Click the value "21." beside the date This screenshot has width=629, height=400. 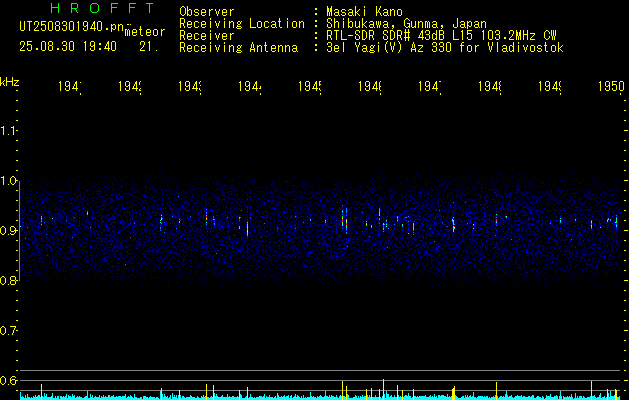pos(149,47)
